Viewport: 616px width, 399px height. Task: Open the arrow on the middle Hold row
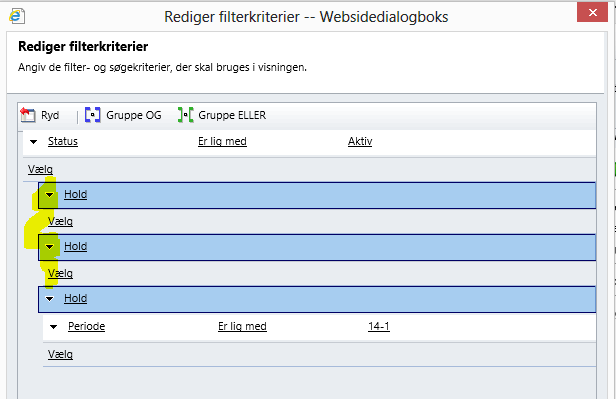pos(50,247)
